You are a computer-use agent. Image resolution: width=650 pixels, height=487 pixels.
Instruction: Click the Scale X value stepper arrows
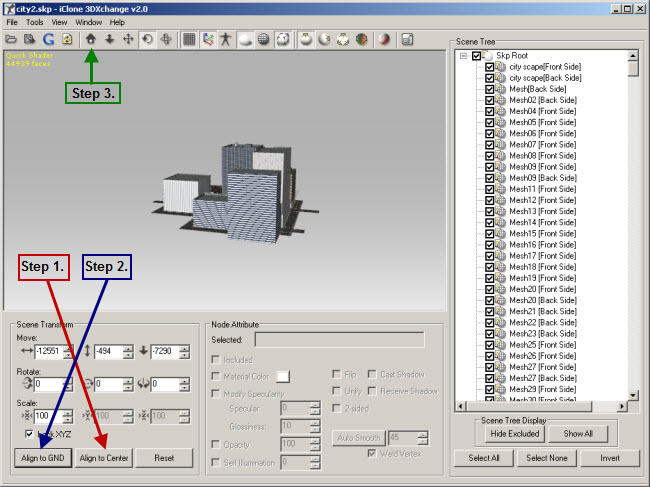coord(68,416)
